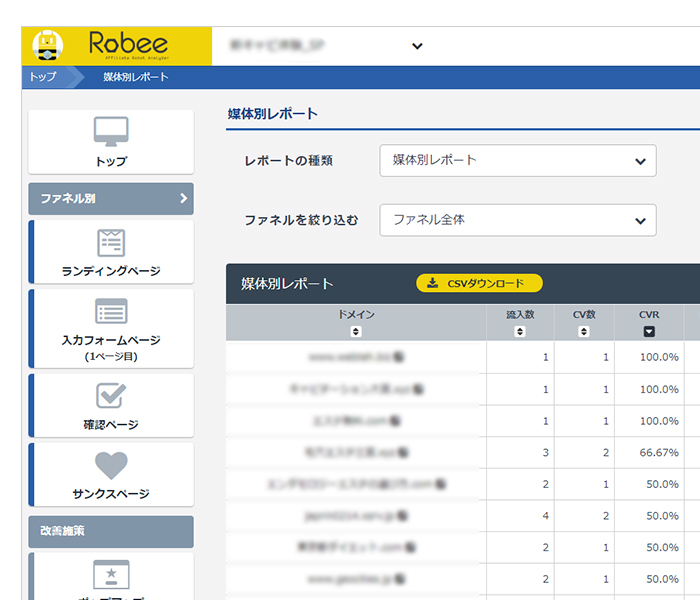Image resolution: width=700 pixels, height=600 pixels.
Task: Click the link icon in eighth domain row
Action: click(400, 579)
